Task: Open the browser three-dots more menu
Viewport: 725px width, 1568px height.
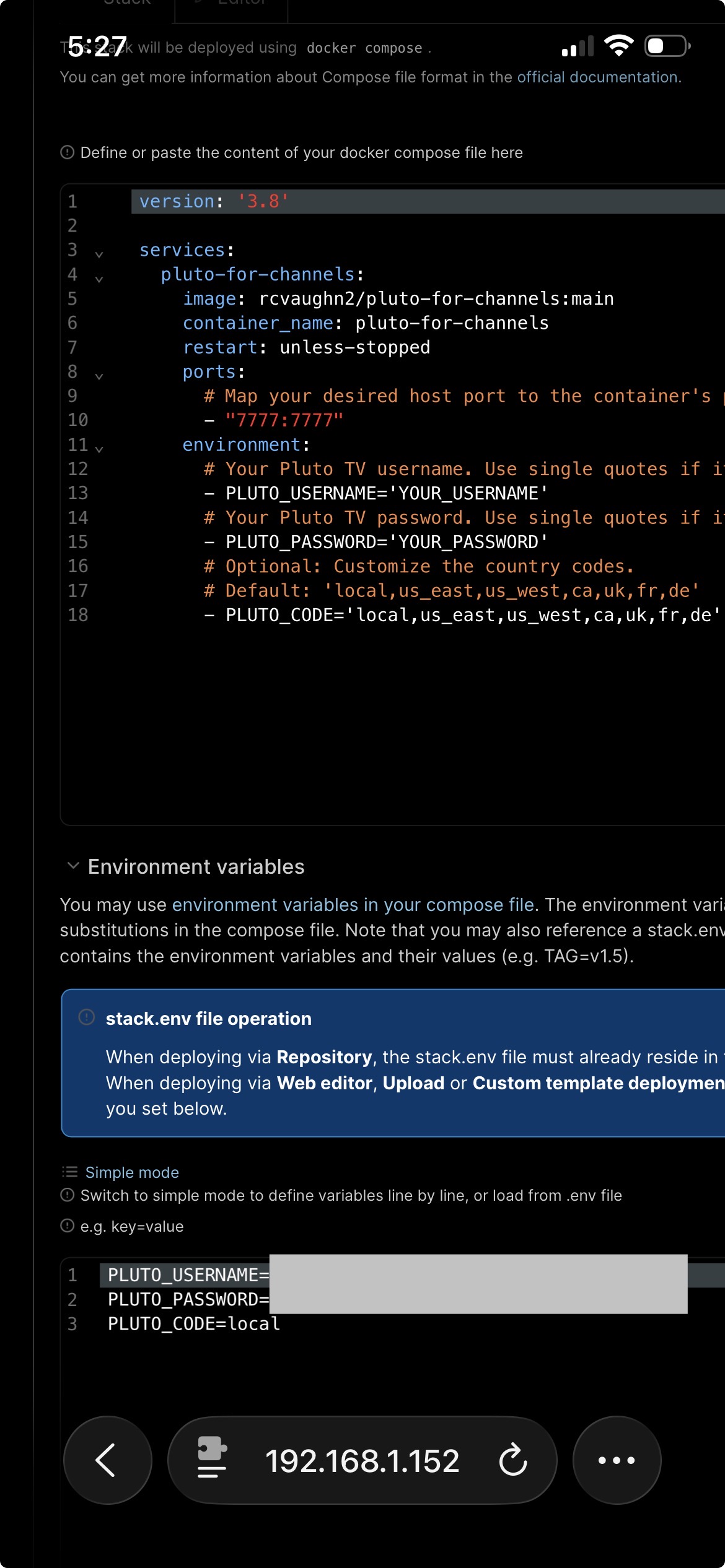Action: coord(617,1460)
